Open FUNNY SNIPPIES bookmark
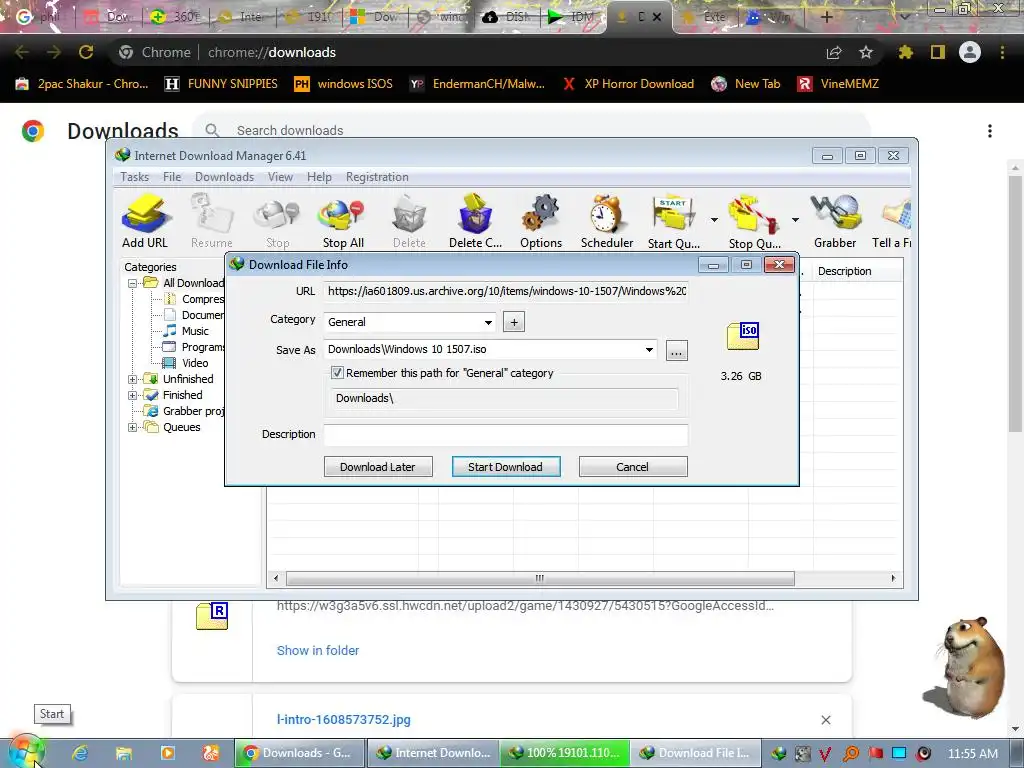Image resolution: width=1024 pixels, height=768 pixels. click(221, 84)
